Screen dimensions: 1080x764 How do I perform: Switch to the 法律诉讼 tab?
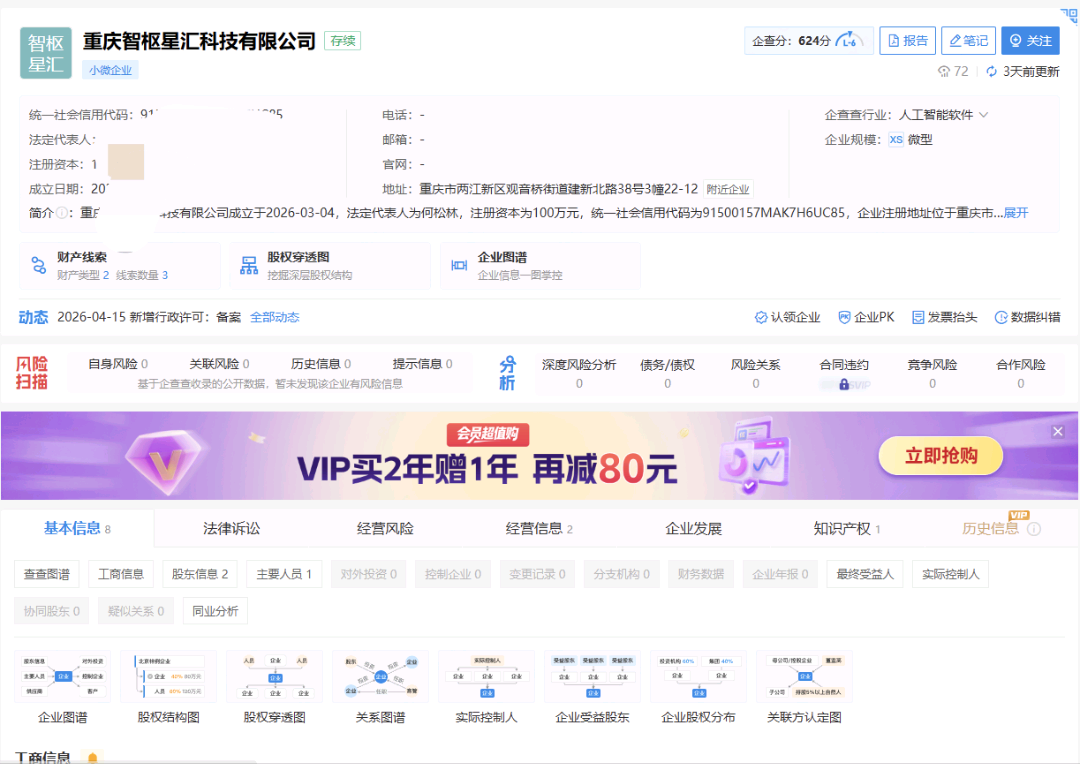[231, 528]
